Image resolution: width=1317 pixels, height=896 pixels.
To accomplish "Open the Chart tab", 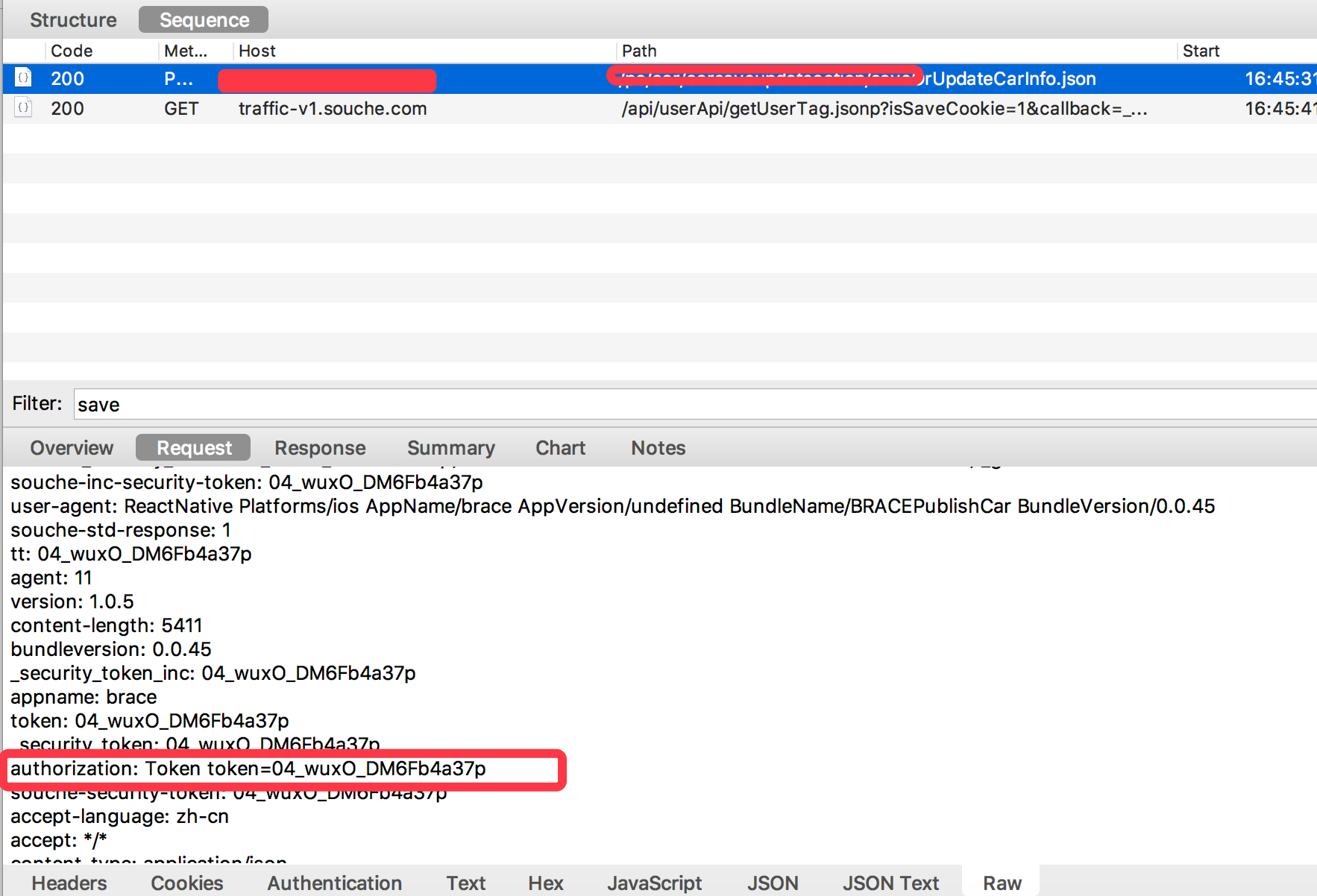I will 560,448.
